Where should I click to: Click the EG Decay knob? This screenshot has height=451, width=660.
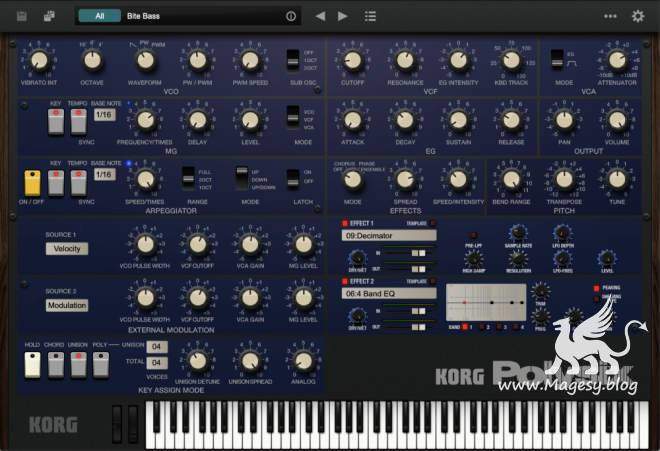pyautogui.click(x=405, y=120)
